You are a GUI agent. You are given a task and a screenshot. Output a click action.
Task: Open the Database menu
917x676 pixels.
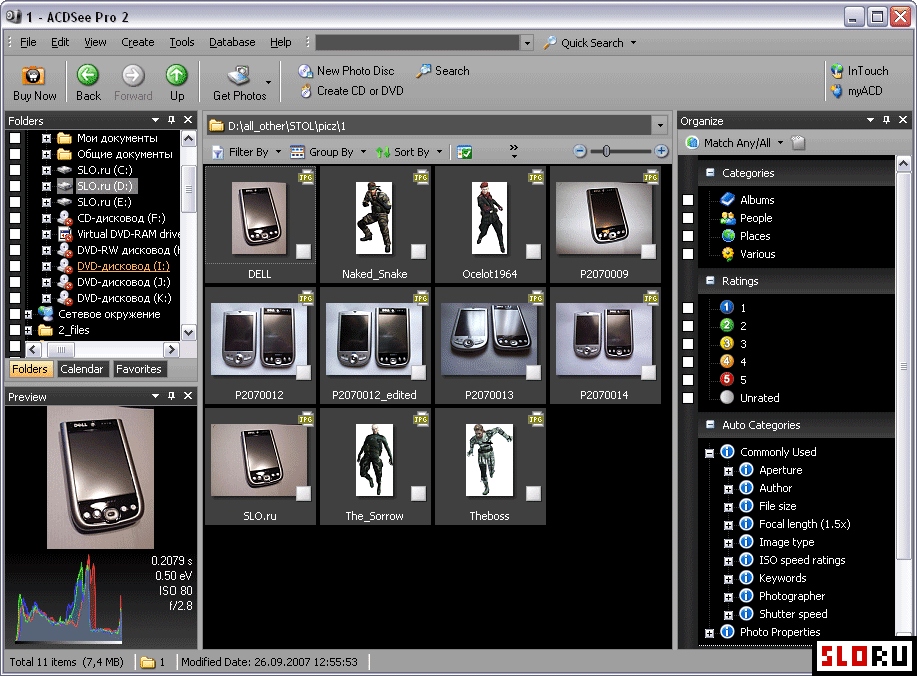[232, 42]
